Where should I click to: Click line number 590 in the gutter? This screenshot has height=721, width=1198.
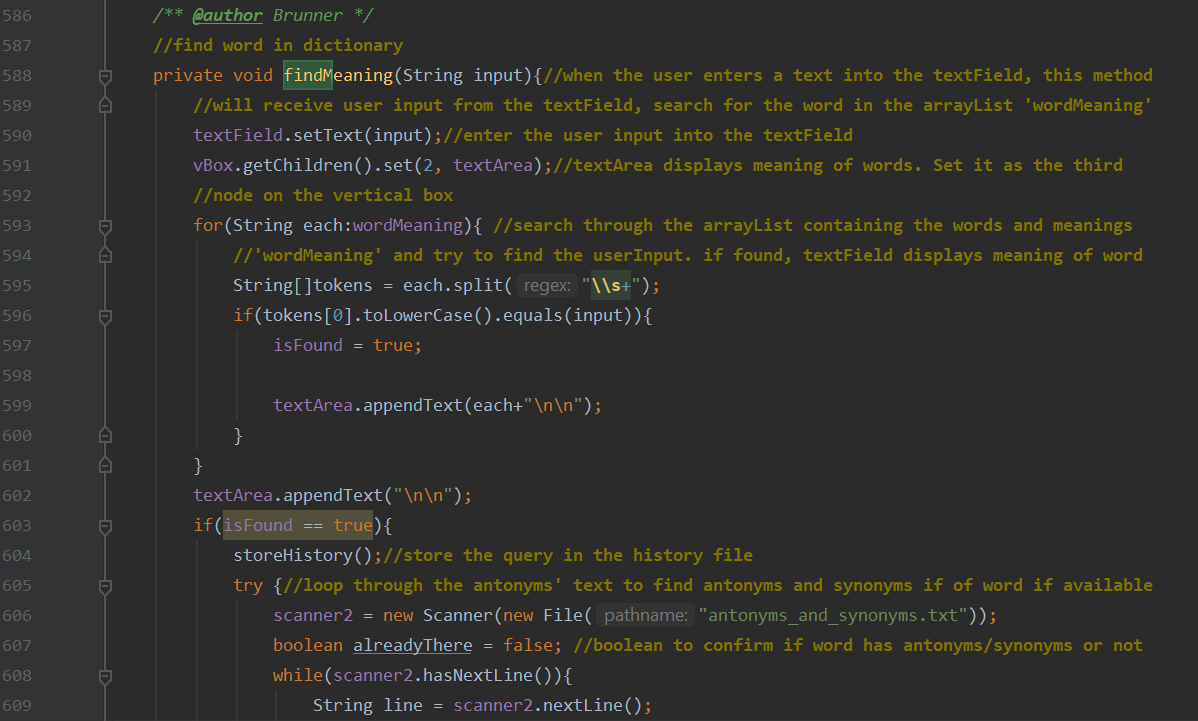point(17,136)
